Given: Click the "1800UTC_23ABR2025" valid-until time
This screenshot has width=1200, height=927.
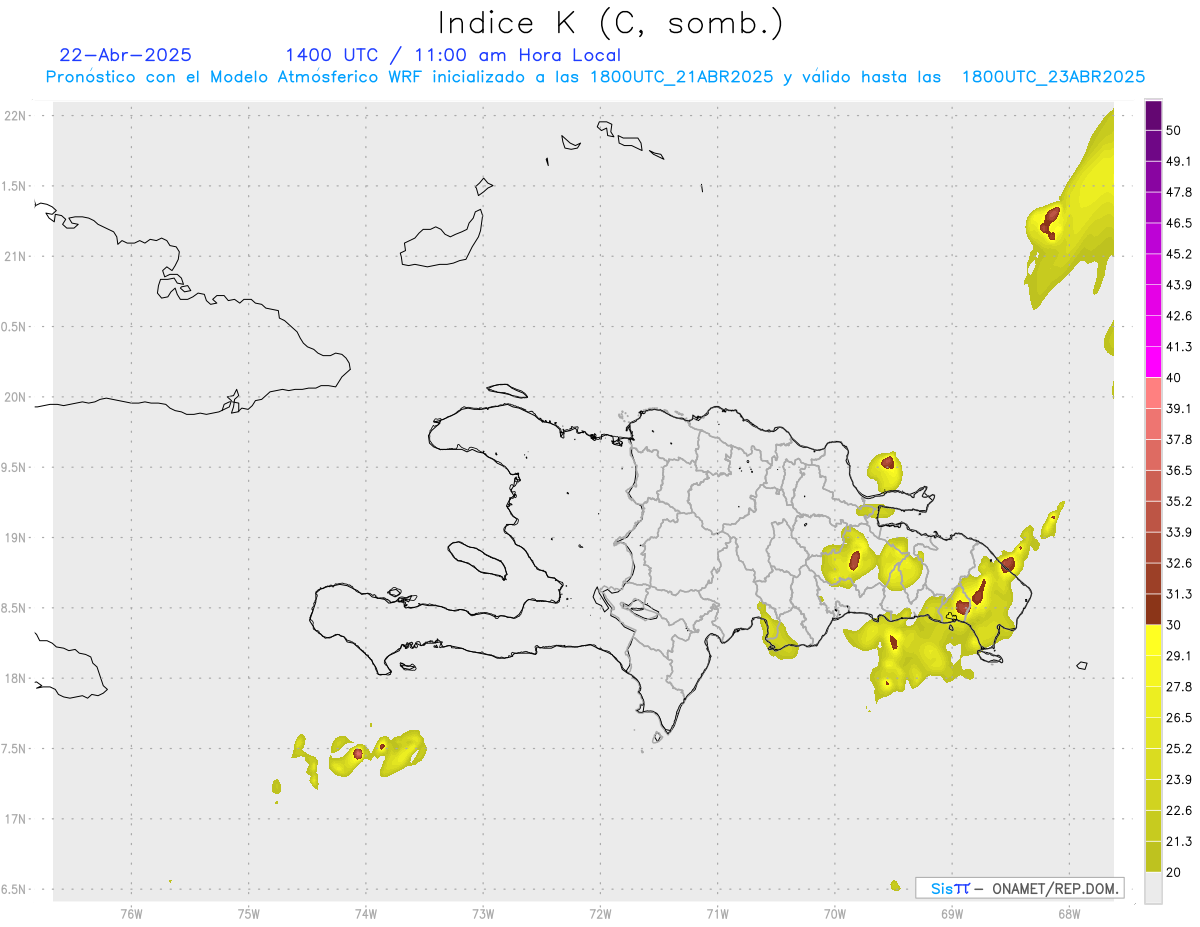Looking at the screenshot, I should (1053, 77).
